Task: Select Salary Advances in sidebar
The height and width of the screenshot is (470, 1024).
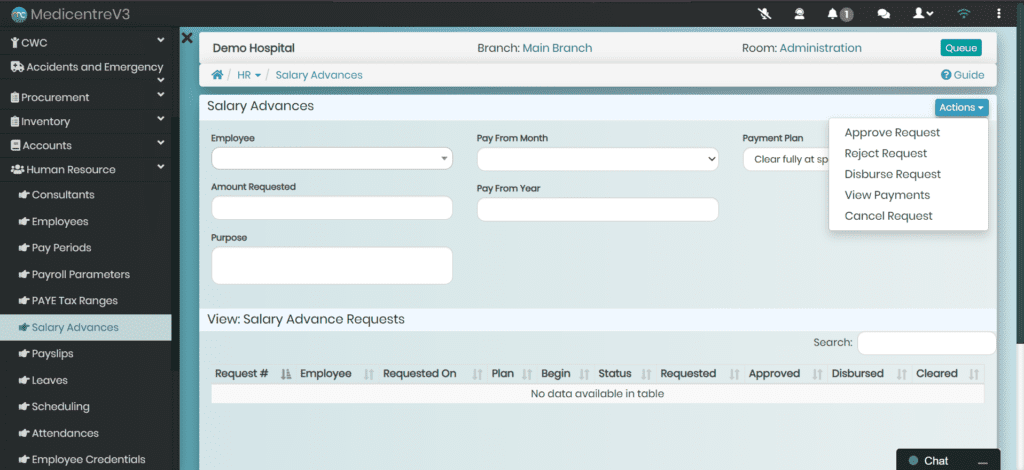Action: (86, 328)
